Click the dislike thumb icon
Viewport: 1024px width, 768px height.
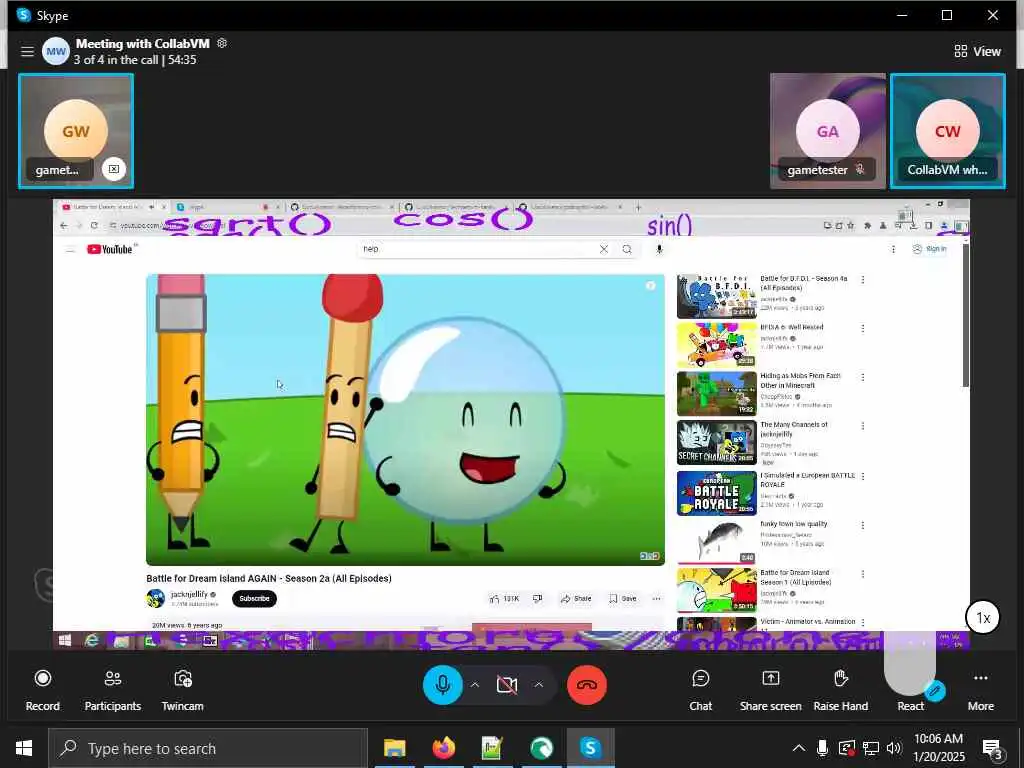coord(537,598)
